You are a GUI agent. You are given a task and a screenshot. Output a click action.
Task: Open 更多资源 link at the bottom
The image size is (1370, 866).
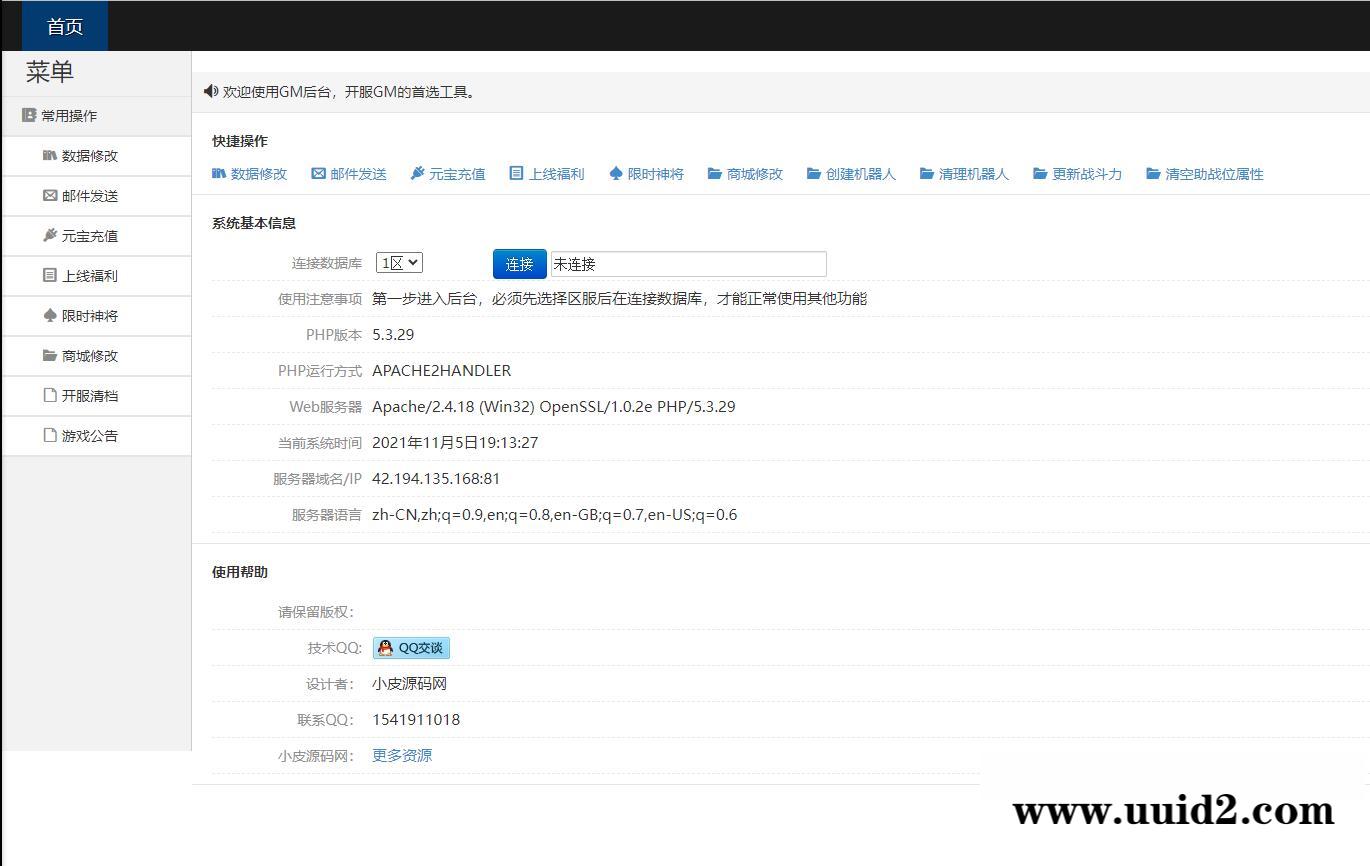click(402, 755)
